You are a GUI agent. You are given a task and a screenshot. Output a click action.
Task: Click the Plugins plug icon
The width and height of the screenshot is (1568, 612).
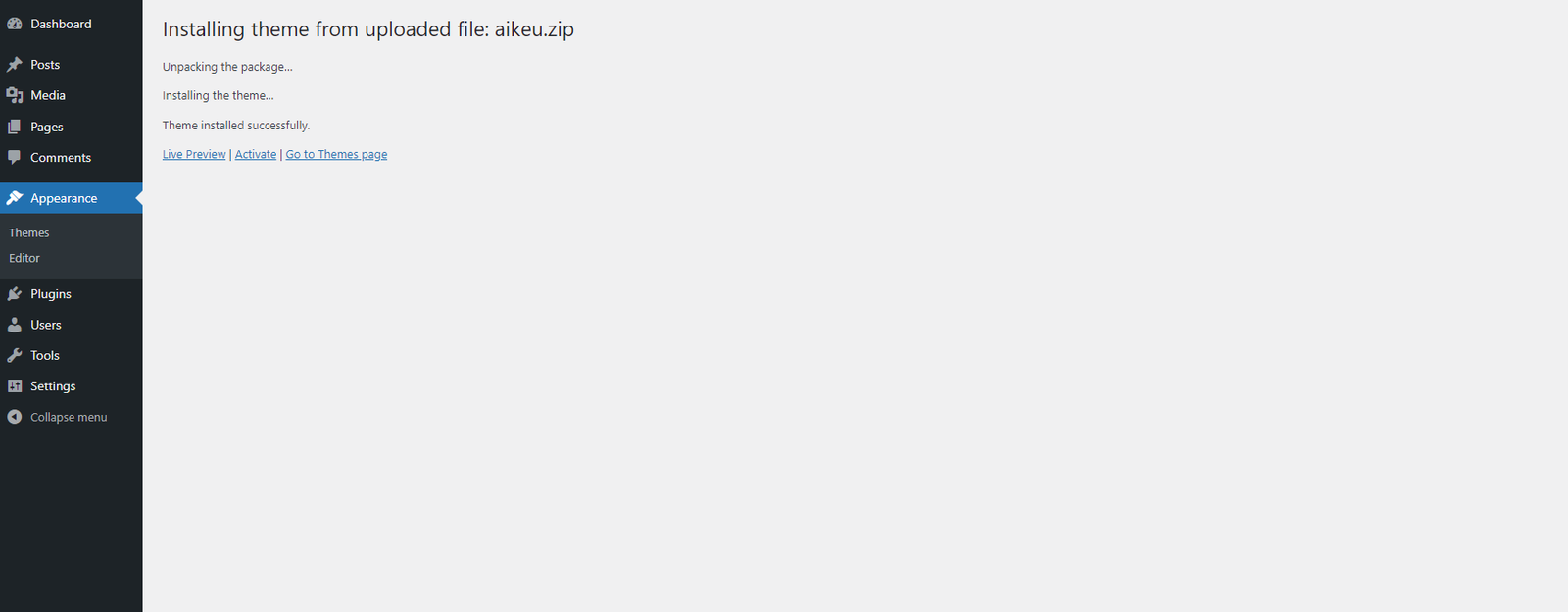tap(15, 293)
